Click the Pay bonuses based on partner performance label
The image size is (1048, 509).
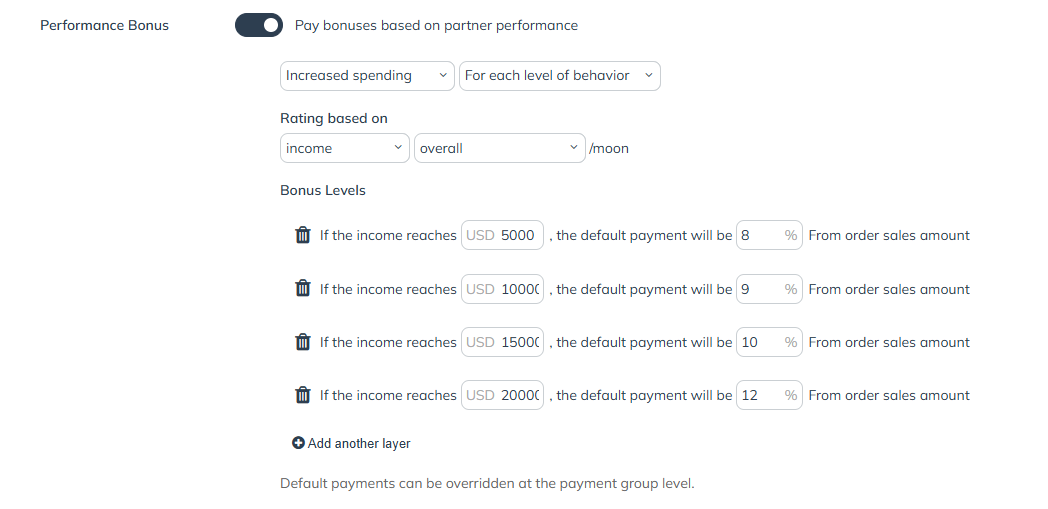(x=436, y=25)
